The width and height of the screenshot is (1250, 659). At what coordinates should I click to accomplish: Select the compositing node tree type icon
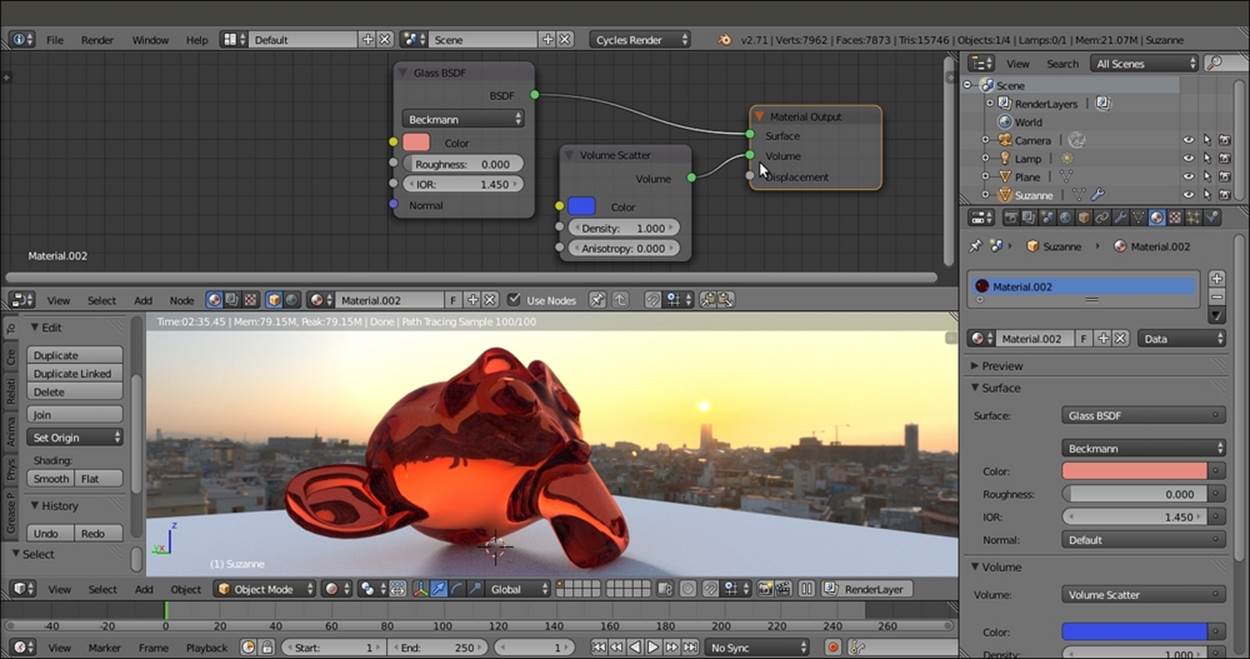tap(232, 300)
